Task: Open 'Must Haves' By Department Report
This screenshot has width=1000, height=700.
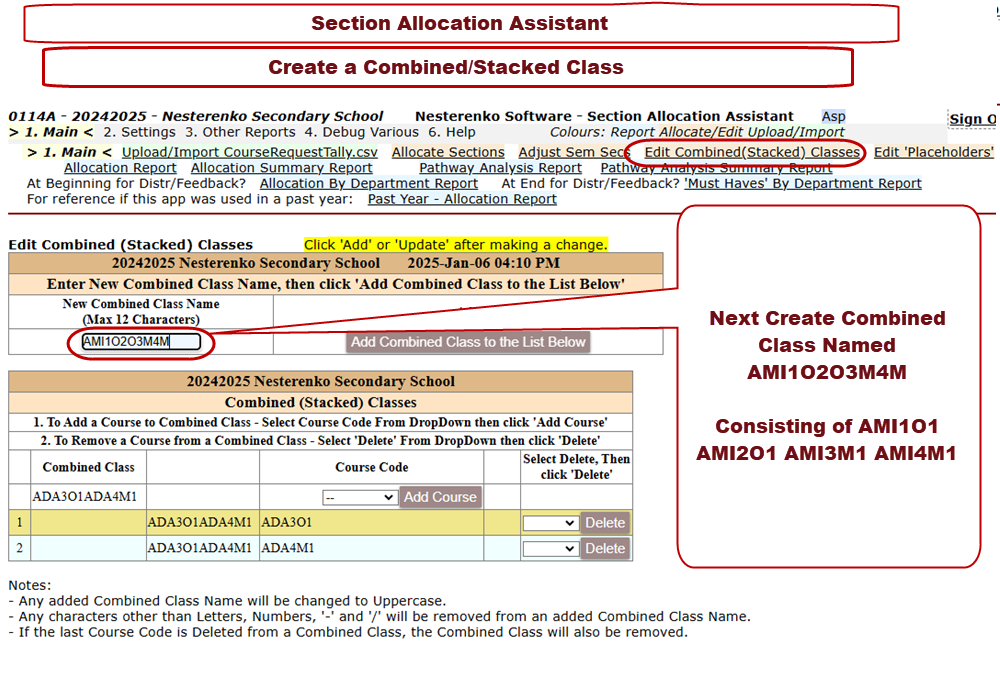Action: tap(802, 184)
